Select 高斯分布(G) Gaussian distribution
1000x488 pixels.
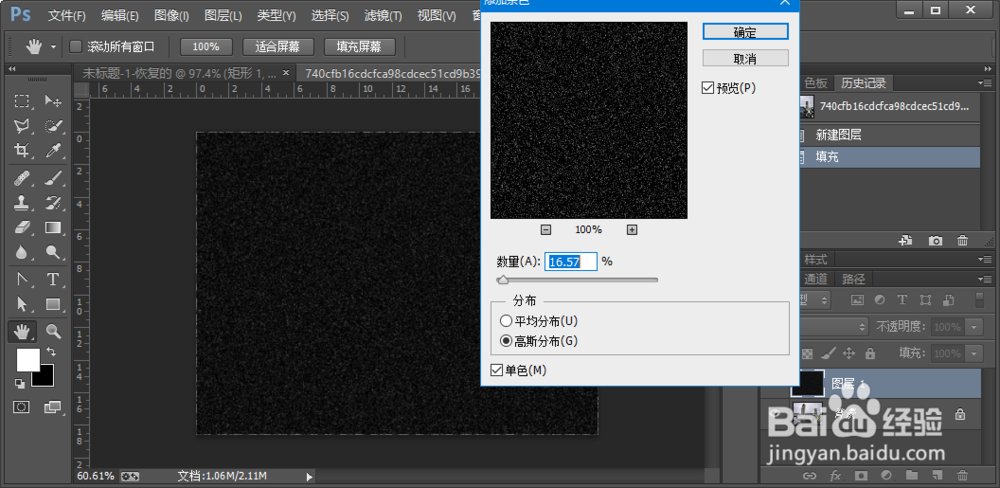(506, 341)
